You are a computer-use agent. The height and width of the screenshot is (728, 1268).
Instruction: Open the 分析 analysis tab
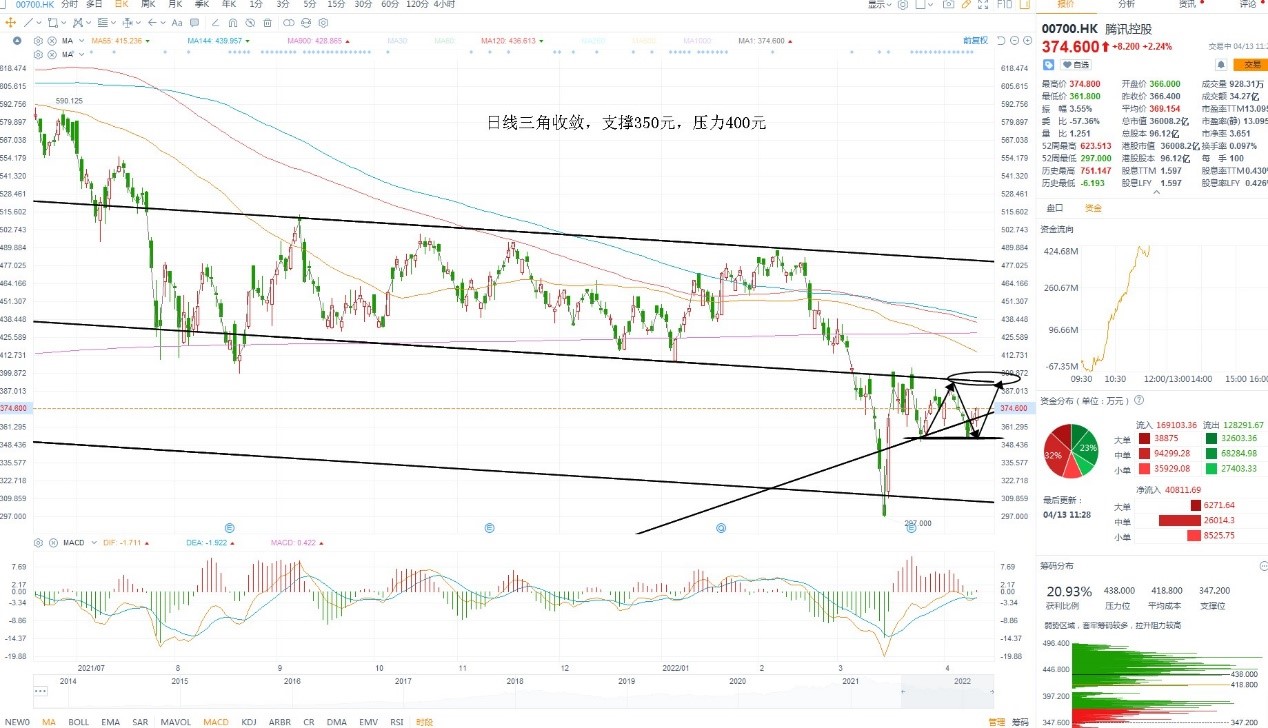point(1126,5)
